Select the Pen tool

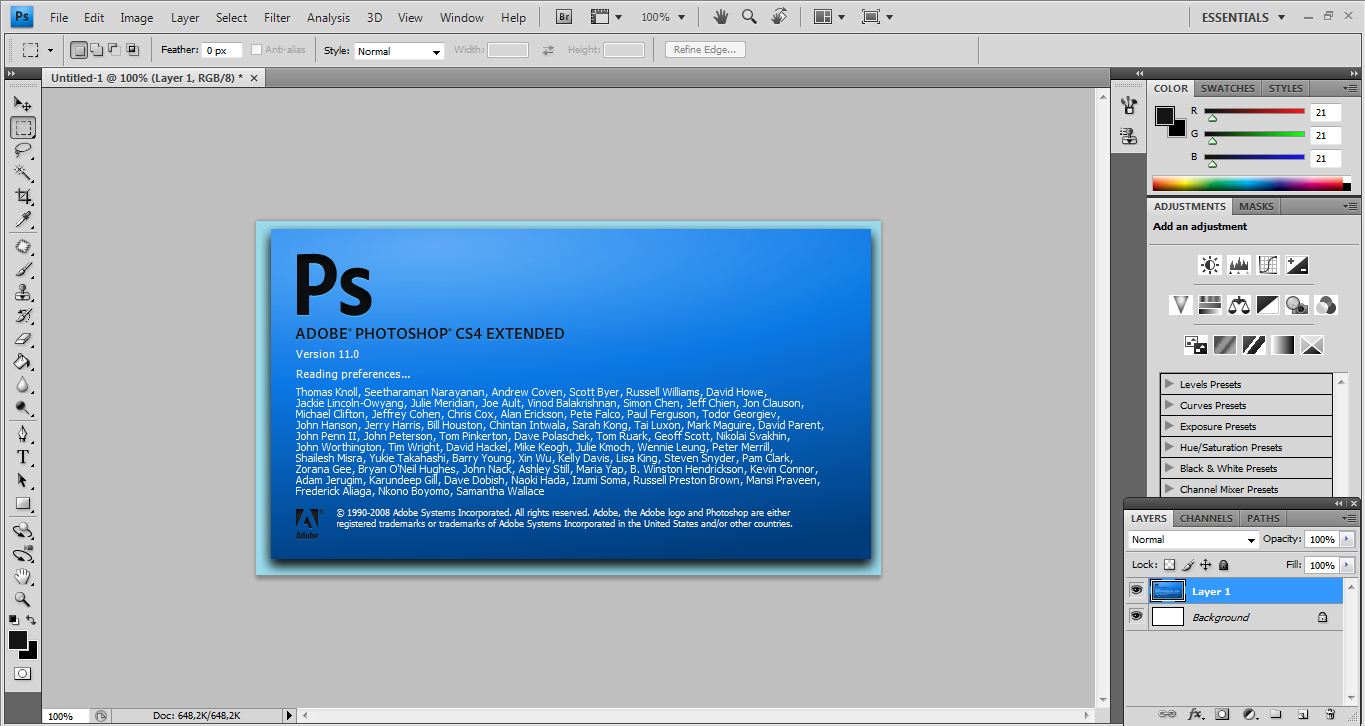coord(23,434)
